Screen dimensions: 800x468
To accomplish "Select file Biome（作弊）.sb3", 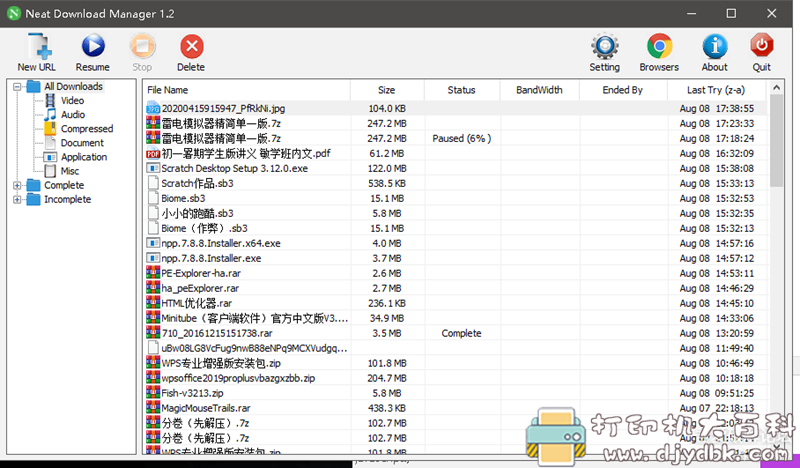I will (205, 228).
